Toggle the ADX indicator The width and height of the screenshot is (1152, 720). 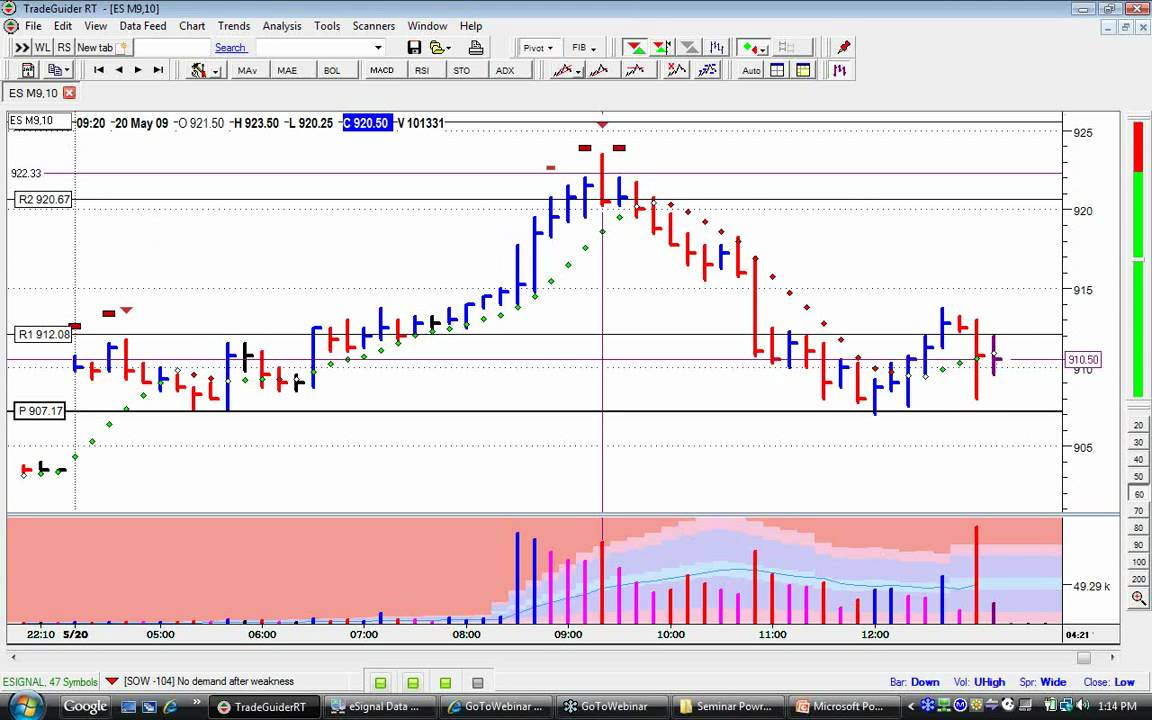point(505,71)
